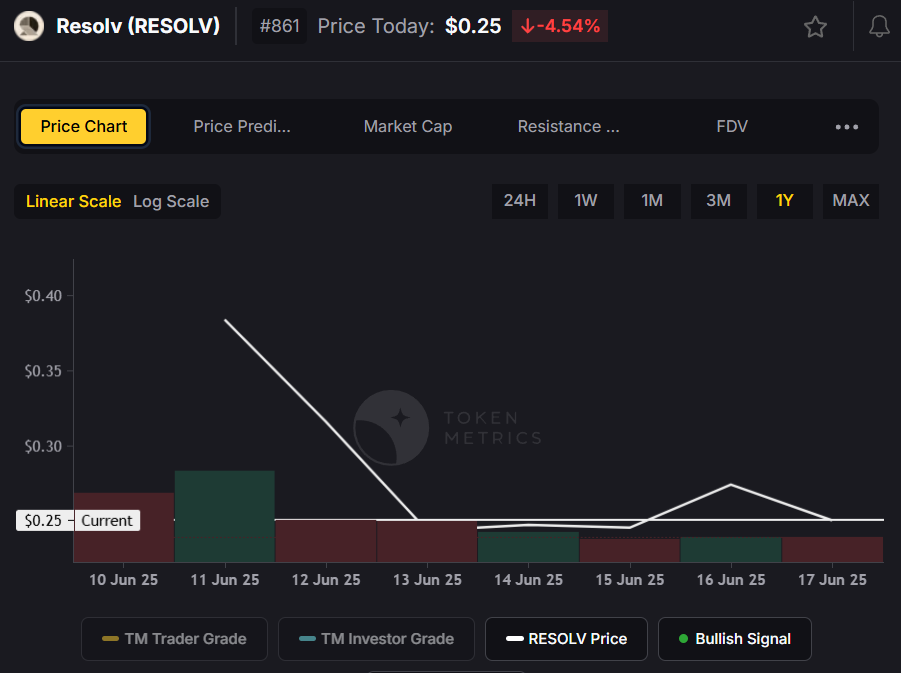Click the 17 Jun 25 axis label
Screen dimensions: 901x673
click(832, 579)
